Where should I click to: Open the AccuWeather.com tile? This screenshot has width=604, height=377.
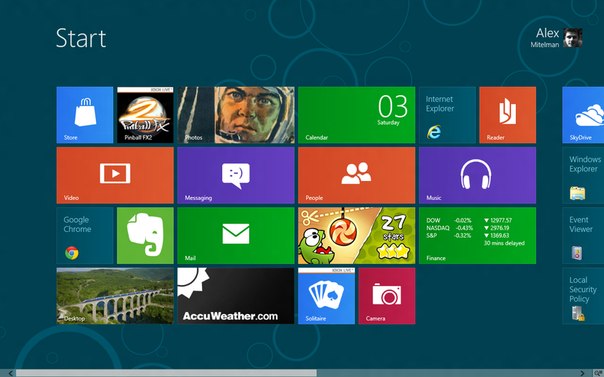point(236,296)
